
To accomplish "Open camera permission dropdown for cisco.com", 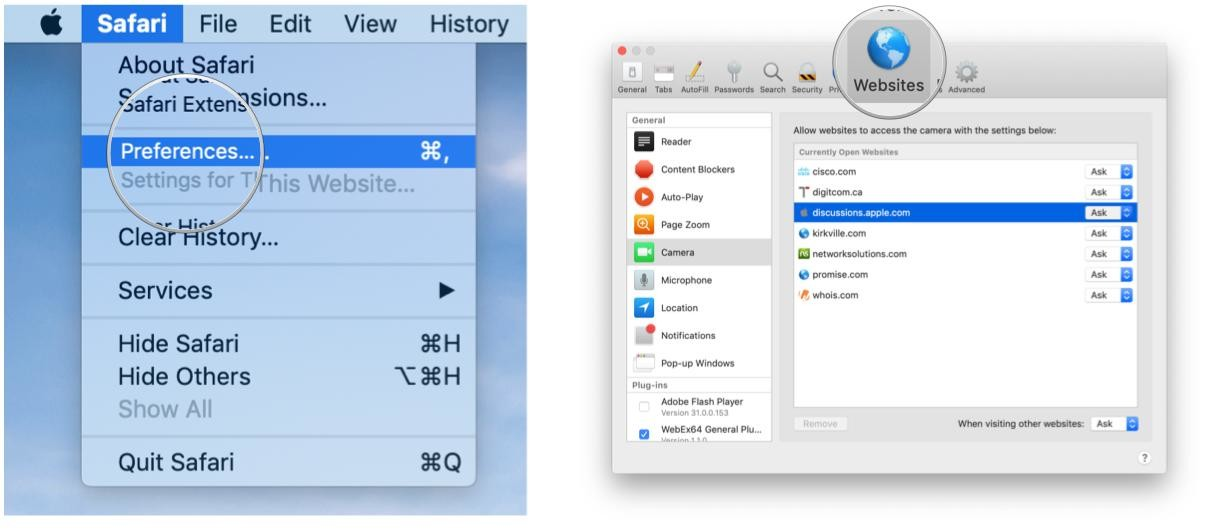I will [1110, 171].
